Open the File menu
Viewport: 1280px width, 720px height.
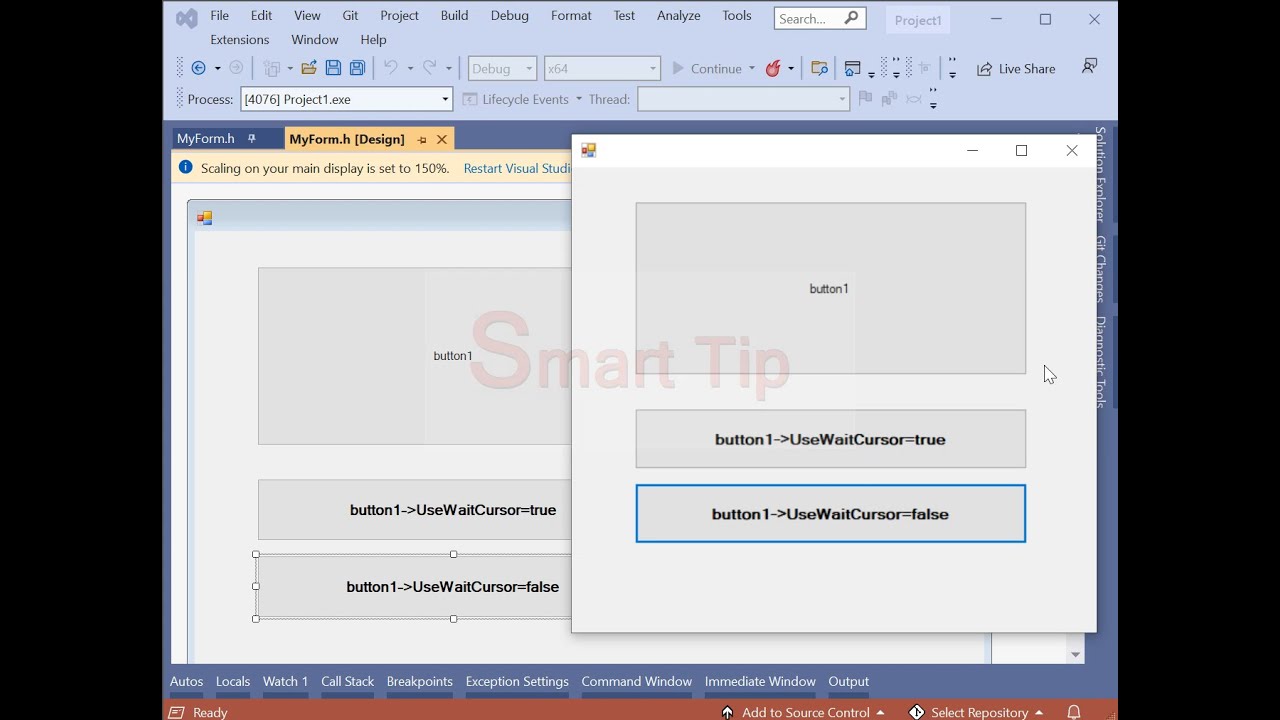[220, 16]
